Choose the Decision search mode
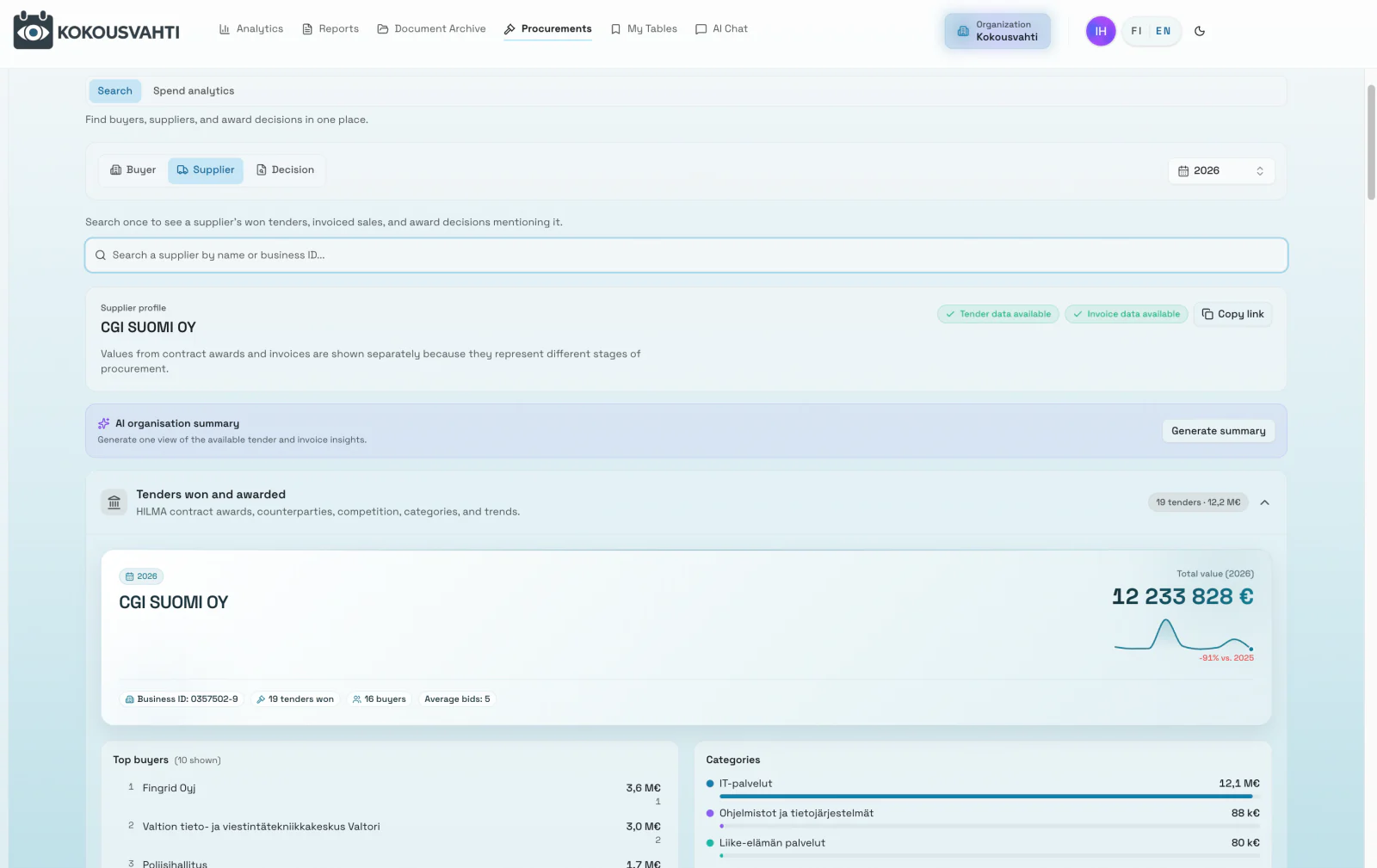The width and height of the screenshot is (1377, 868). click(285, 170)
